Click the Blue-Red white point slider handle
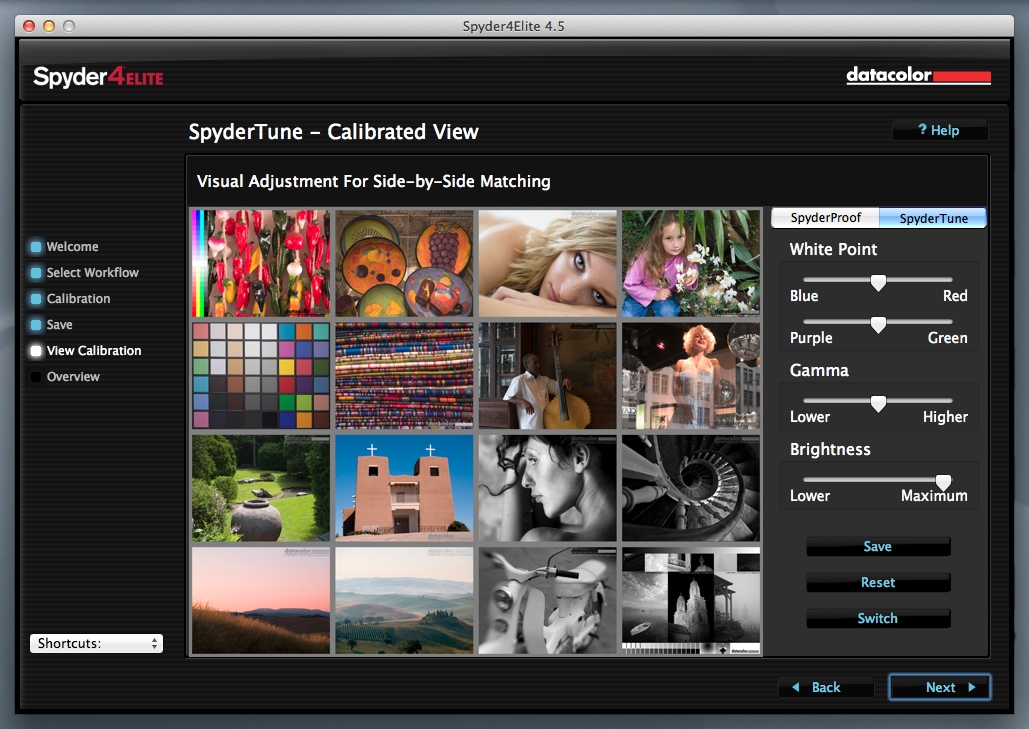The image size is (1029, 729). pos(878,282)
